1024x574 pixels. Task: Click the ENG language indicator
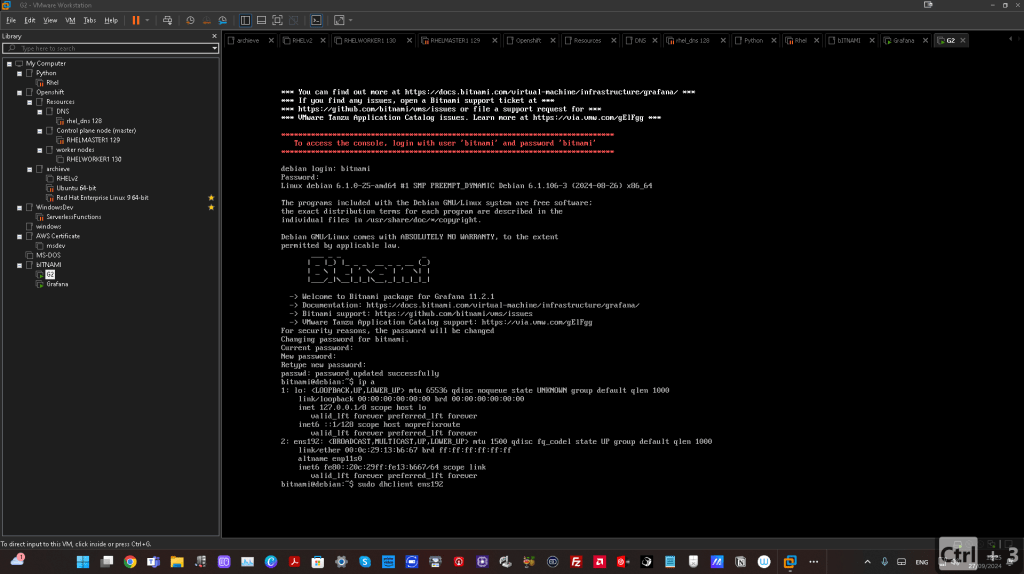921,562
